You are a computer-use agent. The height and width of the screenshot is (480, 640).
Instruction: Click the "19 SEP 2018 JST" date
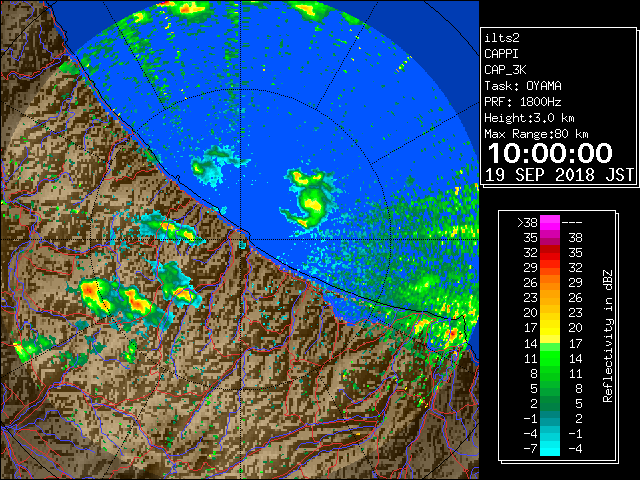(x=559, y=175)
